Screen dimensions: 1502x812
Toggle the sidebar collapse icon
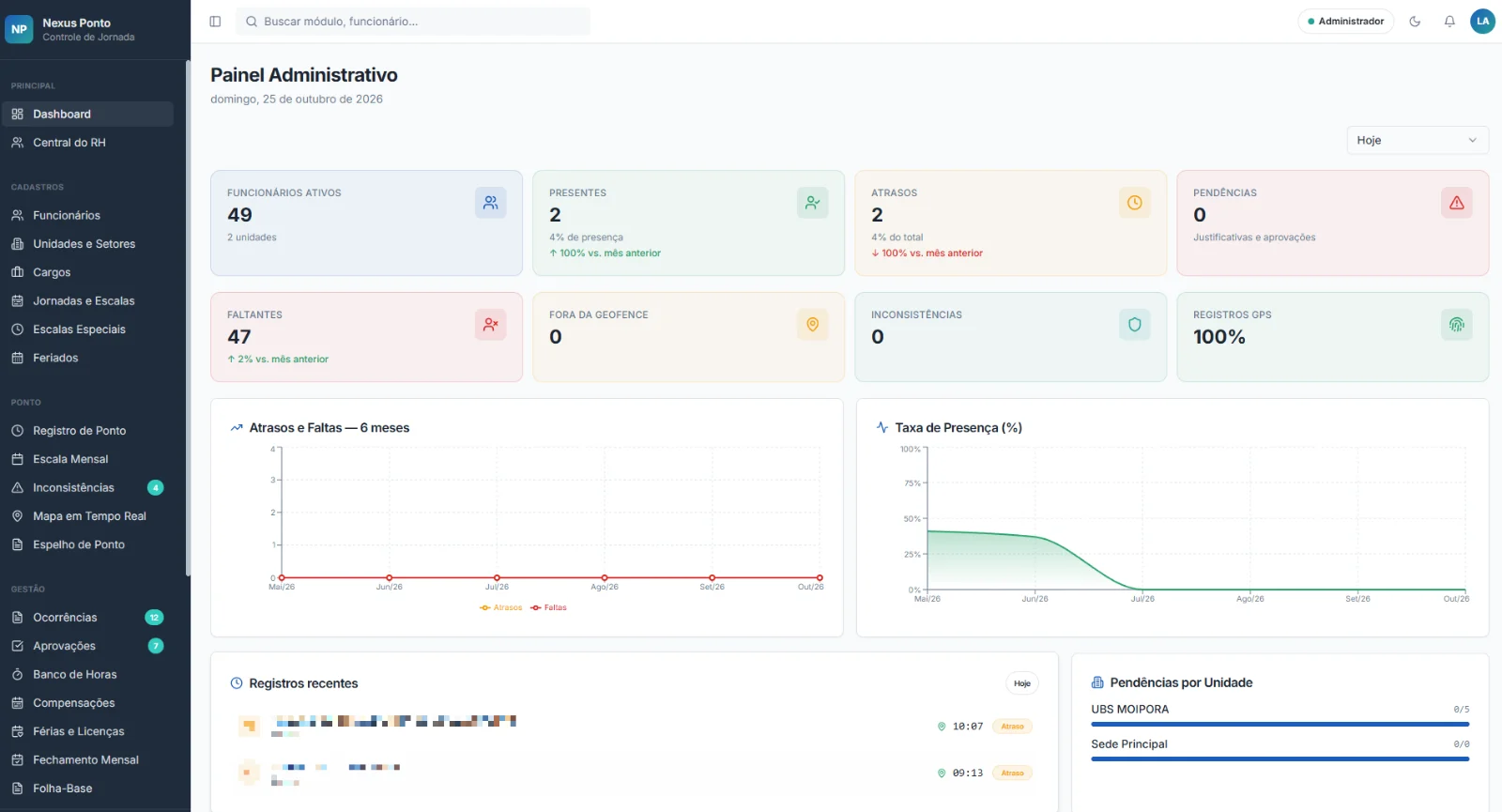215,22
